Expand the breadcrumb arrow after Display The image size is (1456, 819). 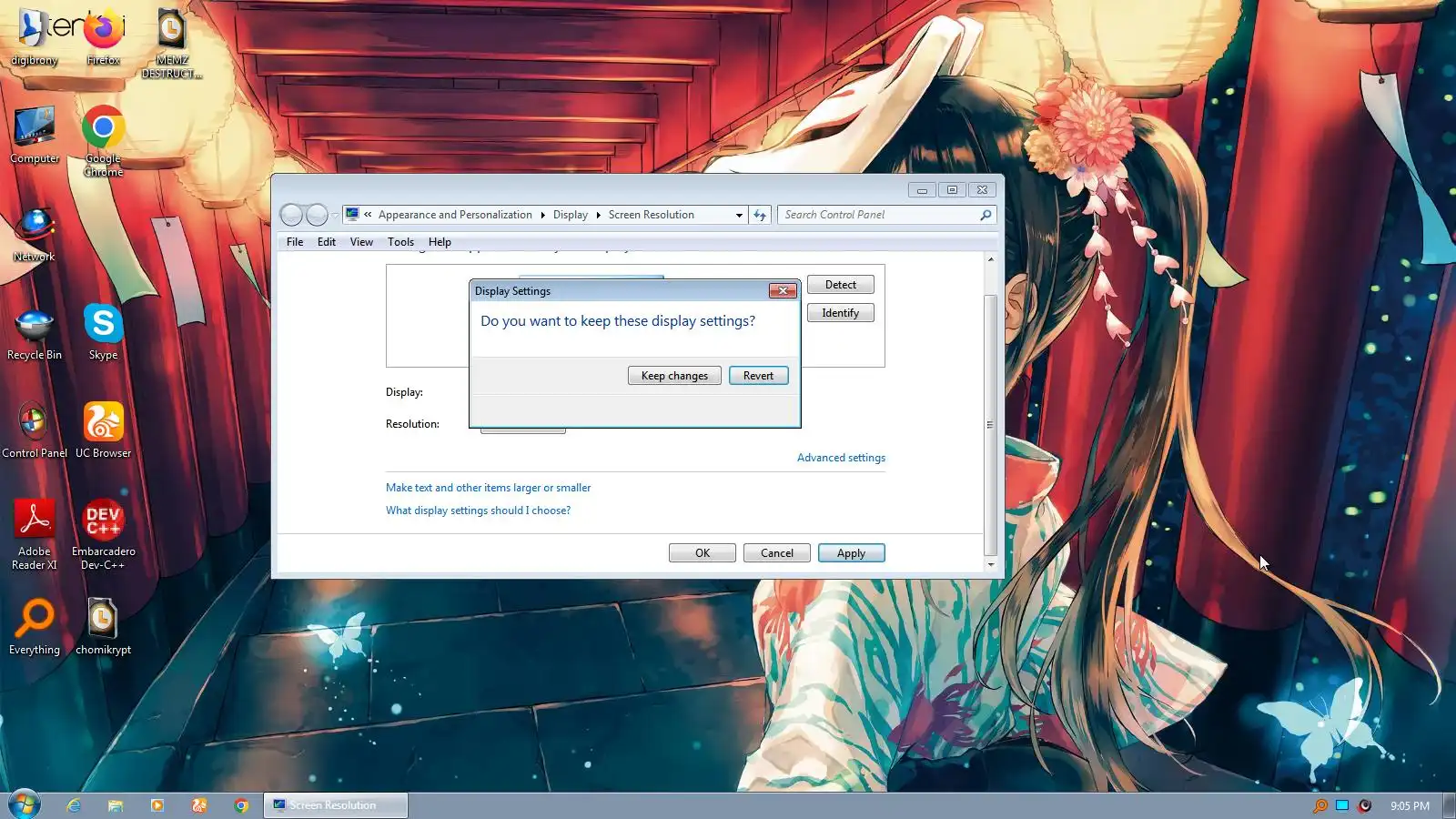598,215
